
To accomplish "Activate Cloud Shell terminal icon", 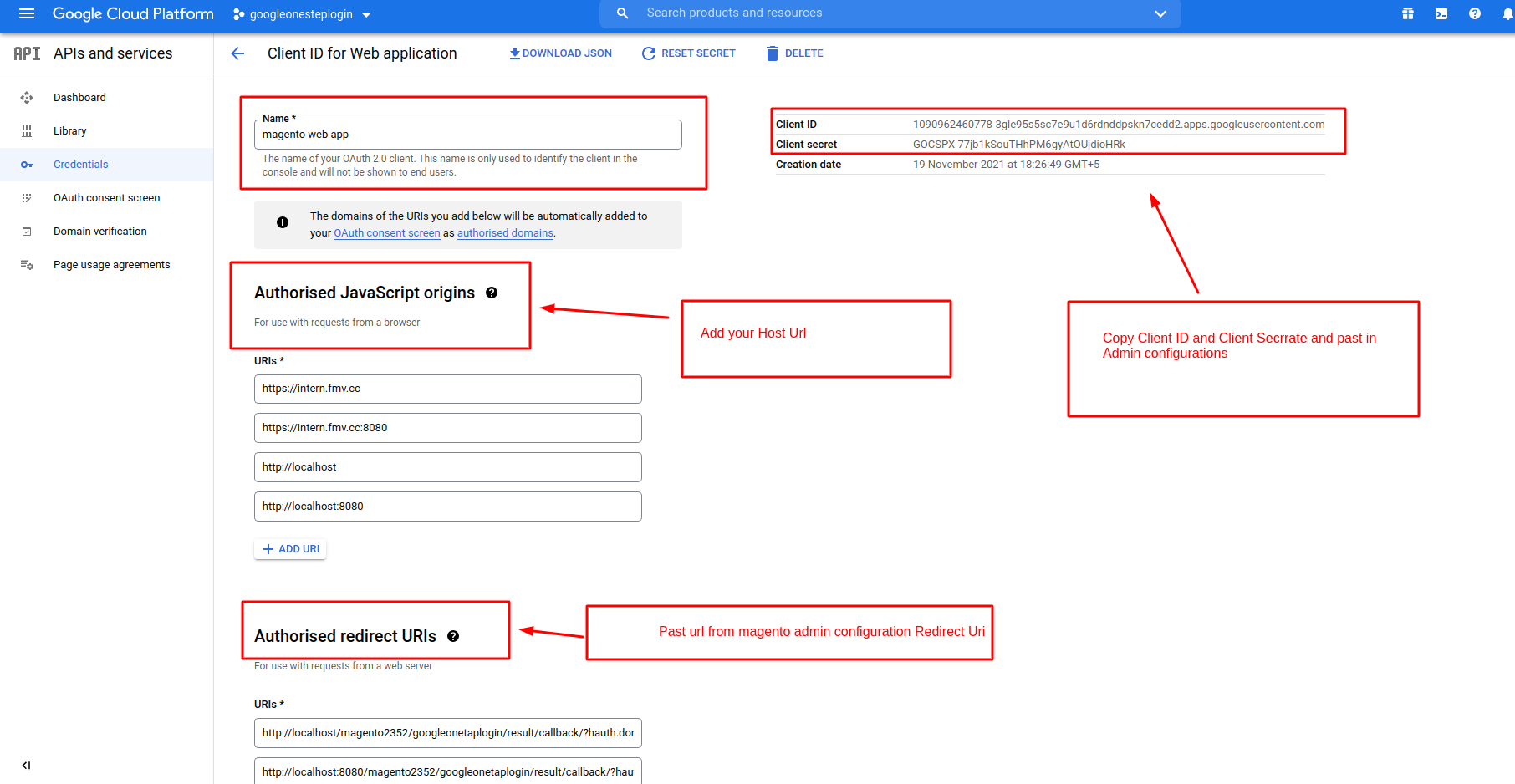I will 1441,13.
